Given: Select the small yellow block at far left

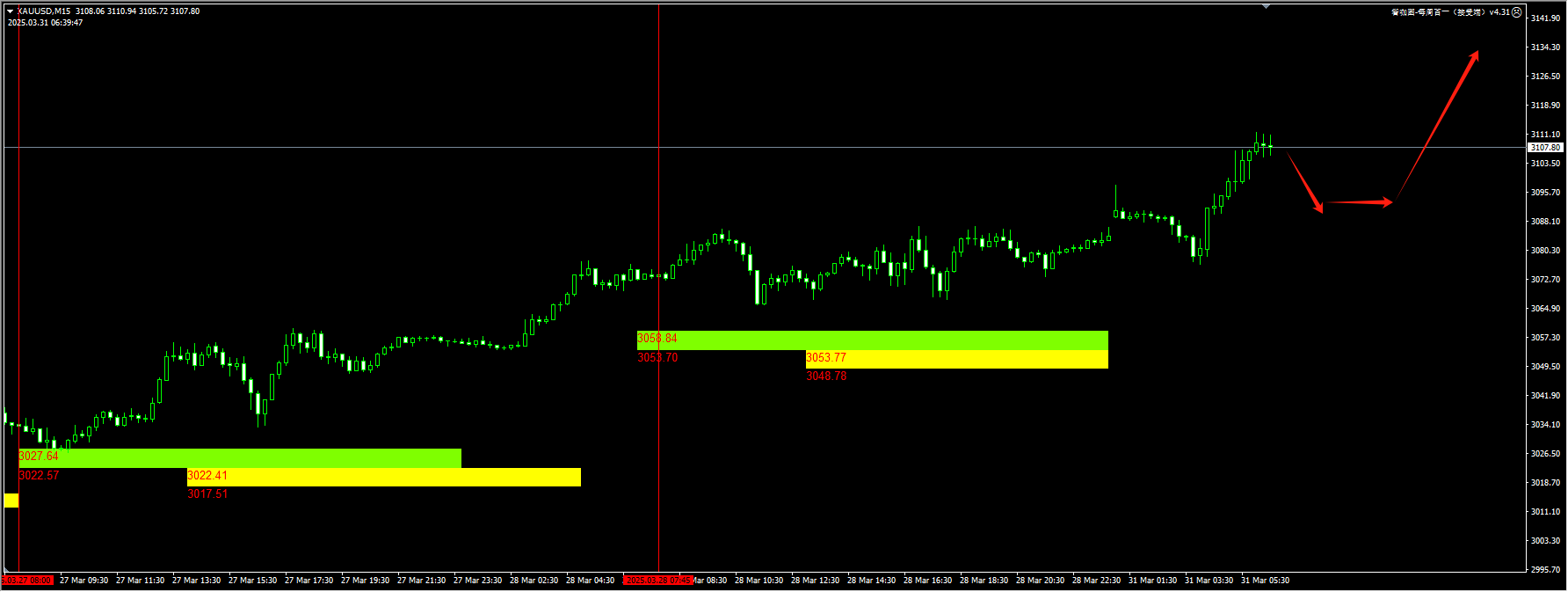Looking at the screenshot, I should 11,501.
